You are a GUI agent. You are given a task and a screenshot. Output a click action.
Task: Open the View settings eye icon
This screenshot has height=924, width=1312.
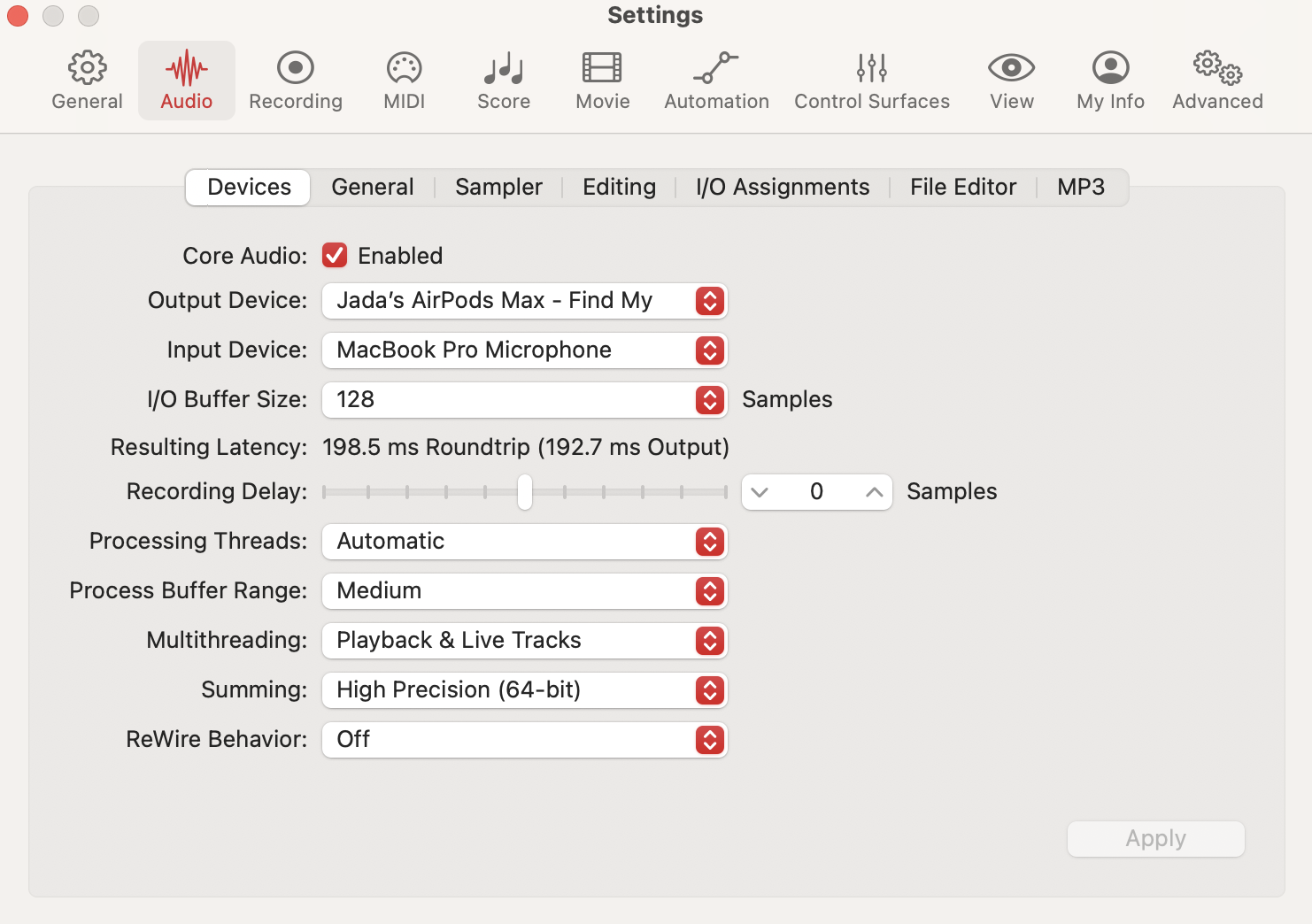coord(1011,68)
